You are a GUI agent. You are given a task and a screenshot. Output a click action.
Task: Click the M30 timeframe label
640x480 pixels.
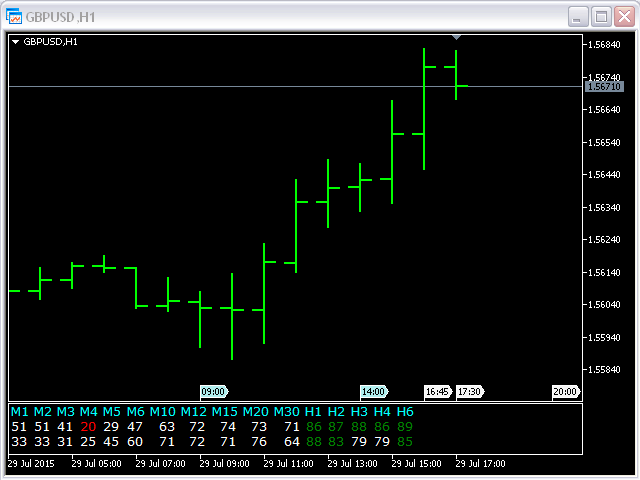tap(287, 411)
